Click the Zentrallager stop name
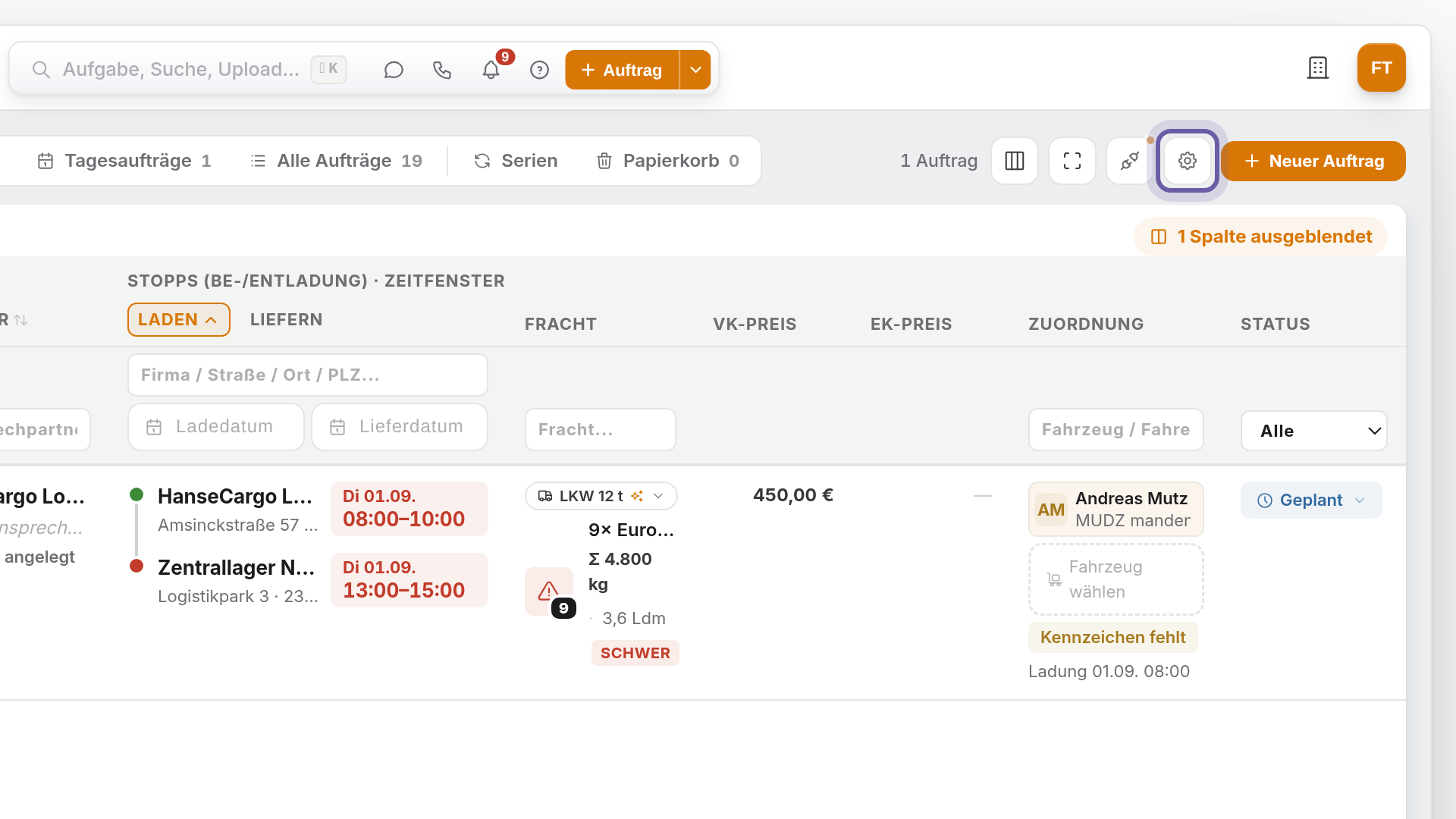This screenshot has height=819, width=1456. click(236, 568)
